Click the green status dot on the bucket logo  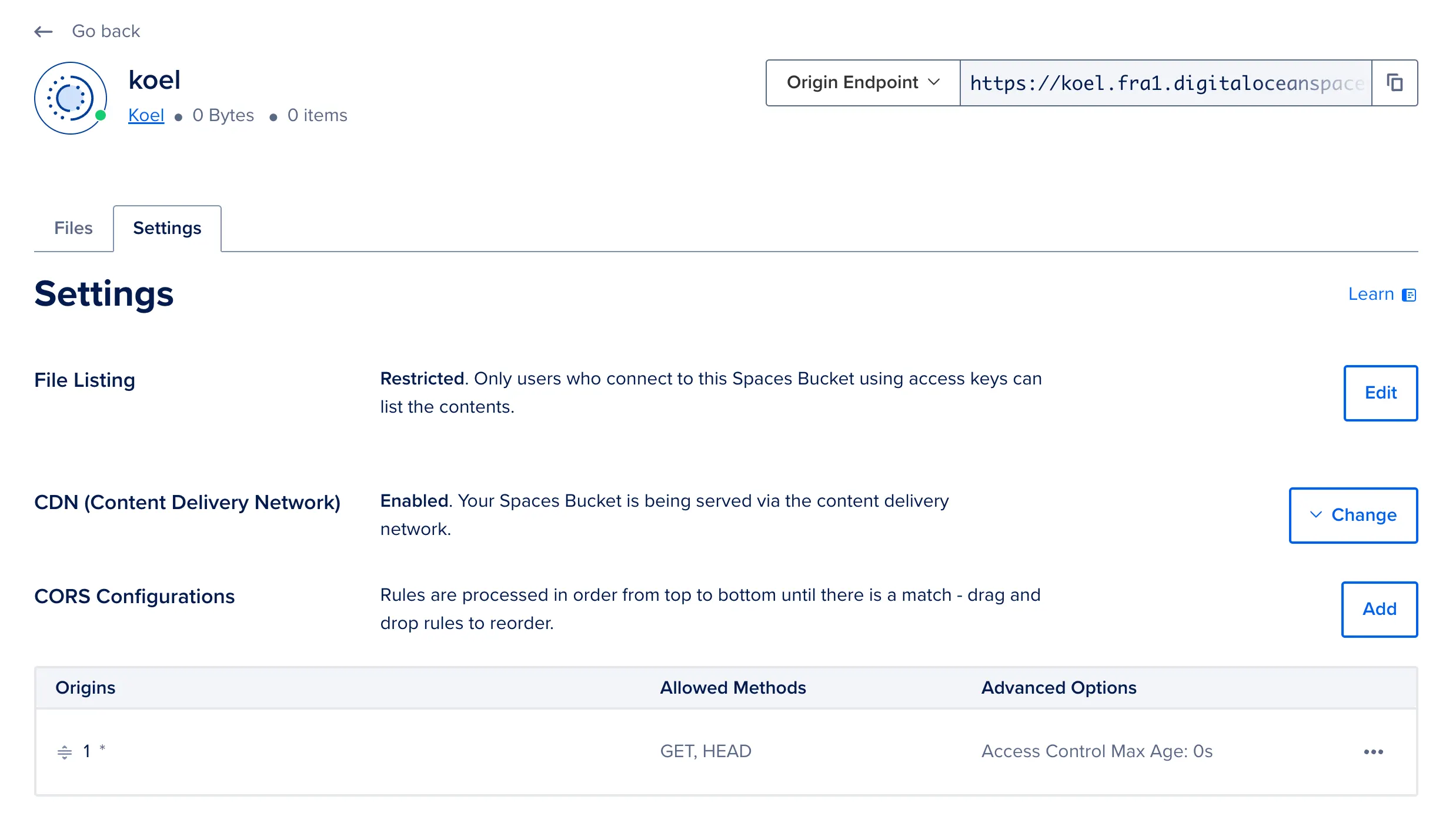click(x=101, y=116)
